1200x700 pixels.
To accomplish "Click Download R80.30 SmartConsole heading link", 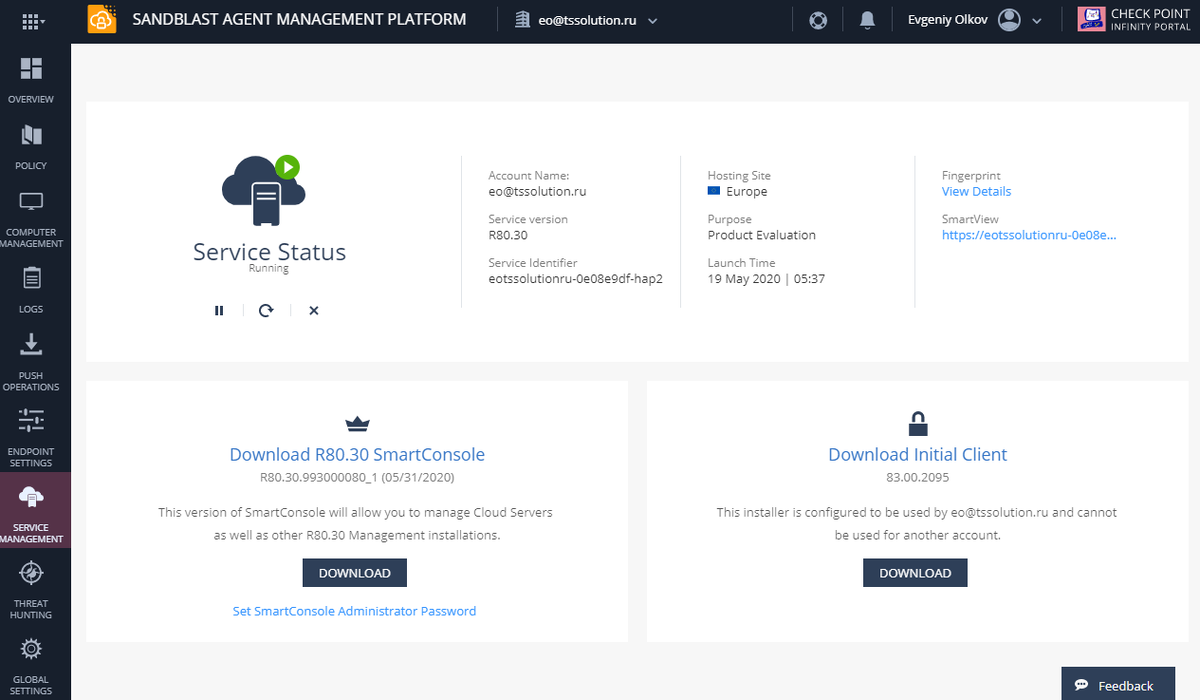I will 357,455.
